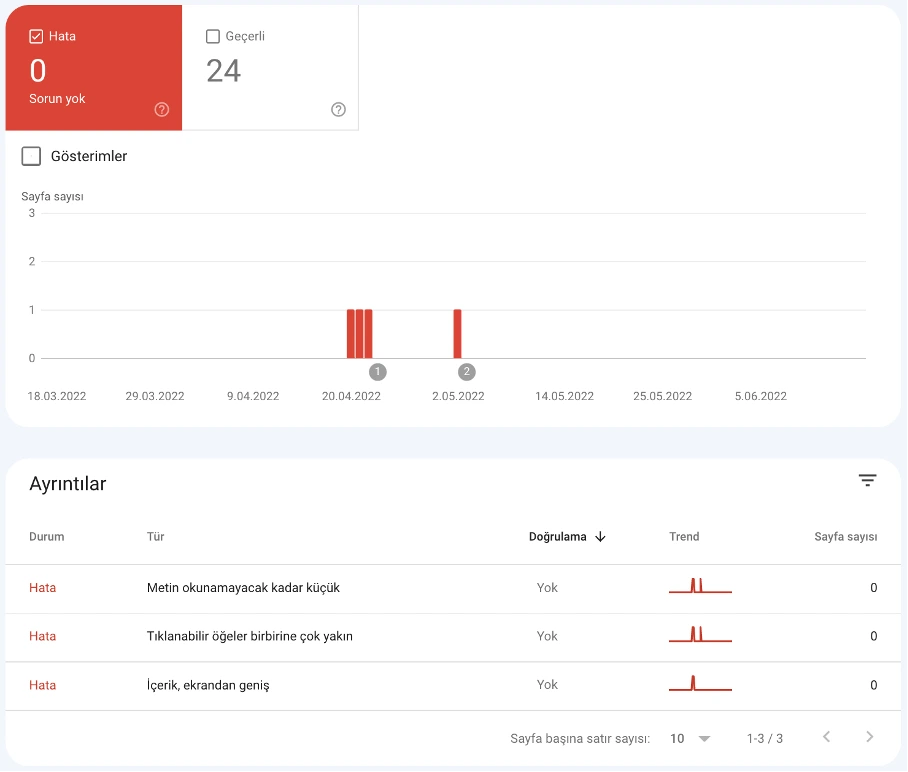The height and width of the screenshot is (772, 908).
Task: Open row Metin okunamayacak kadar küçük
Action: 453,588
